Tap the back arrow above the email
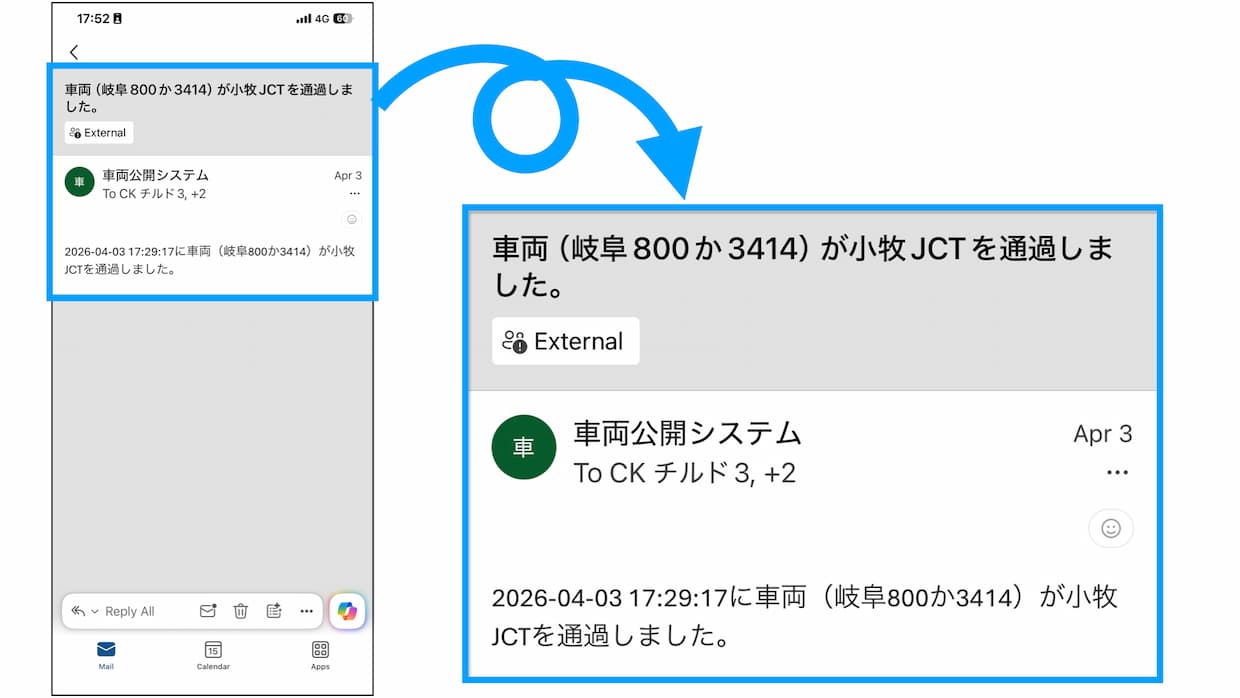The width and height of the screenshot is (1240, 698). (x=74, y=52)
